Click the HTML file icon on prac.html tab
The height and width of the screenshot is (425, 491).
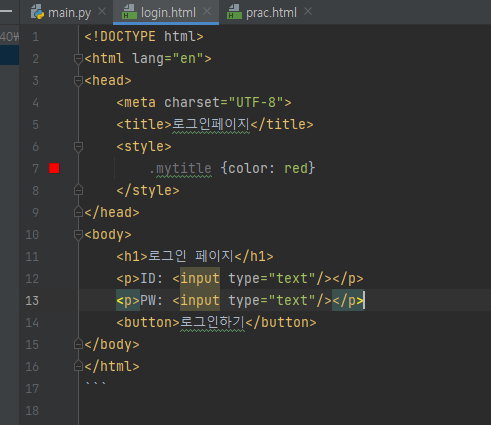pos(234,12)
